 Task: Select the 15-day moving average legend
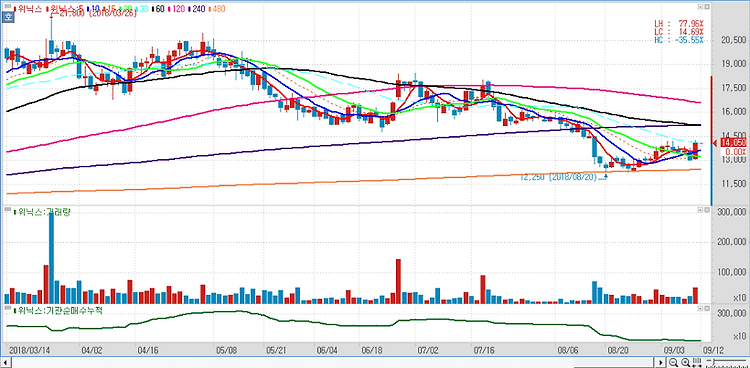(x=110, y=9)
